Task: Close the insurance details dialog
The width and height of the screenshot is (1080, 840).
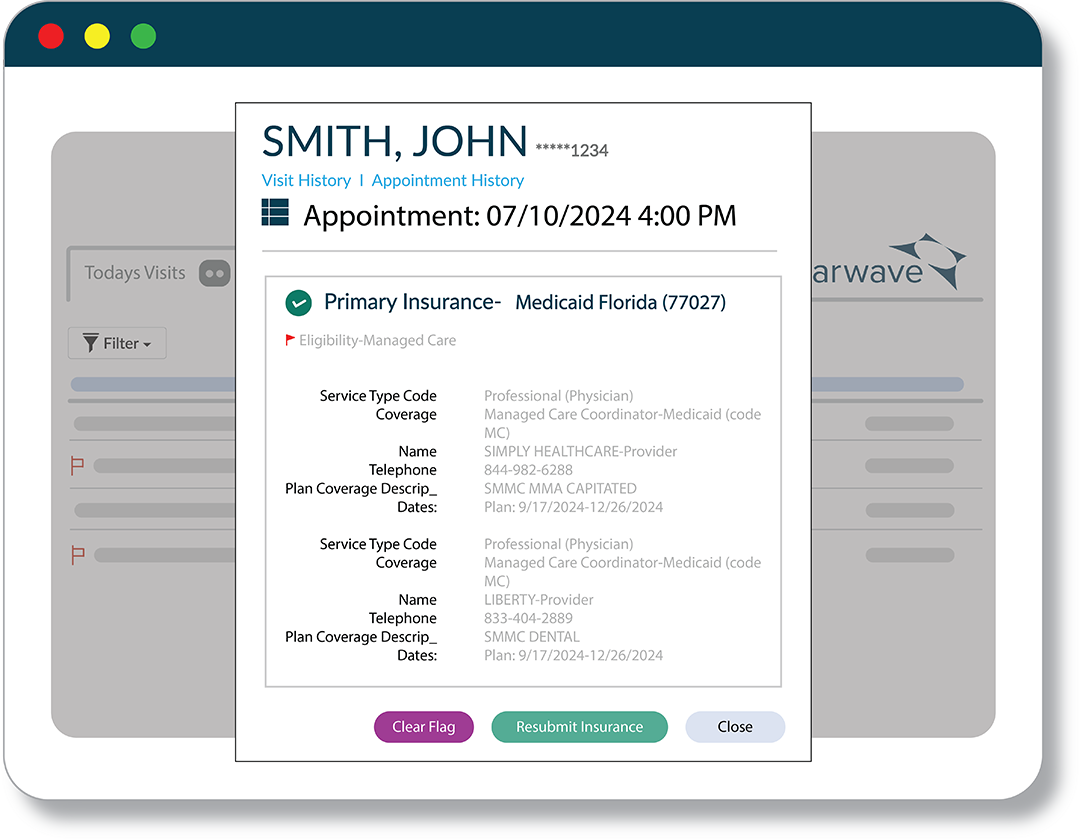Action: (x=734, y=727)
